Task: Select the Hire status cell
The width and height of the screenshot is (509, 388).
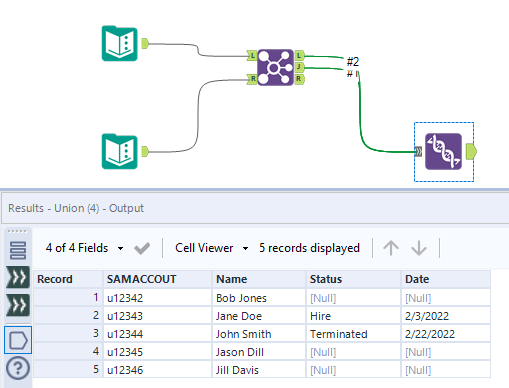Action: pyautogui.click(x=353, y=316)
